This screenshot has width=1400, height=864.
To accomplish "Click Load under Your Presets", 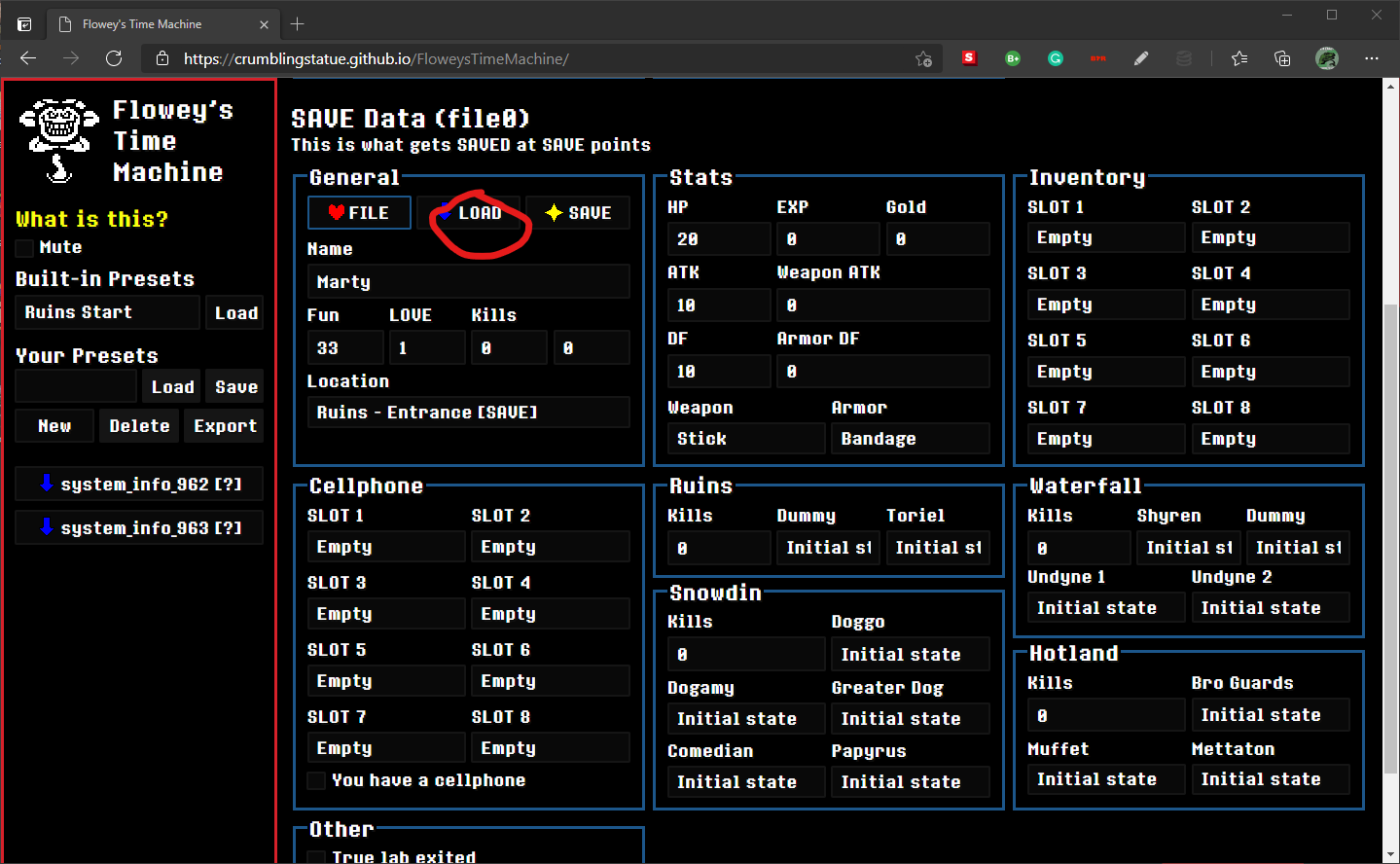I will [173, 386].
